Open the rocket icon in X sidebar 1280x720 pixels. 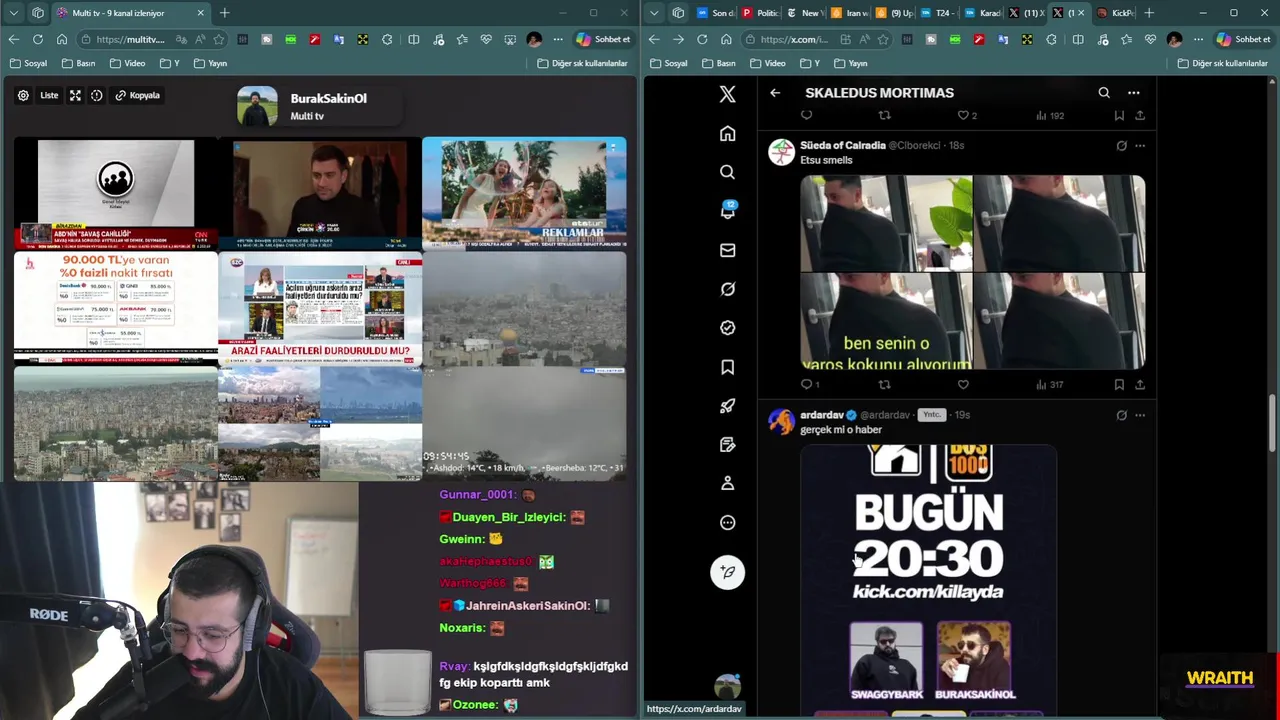pyautogui.click(x=727, y=406)
